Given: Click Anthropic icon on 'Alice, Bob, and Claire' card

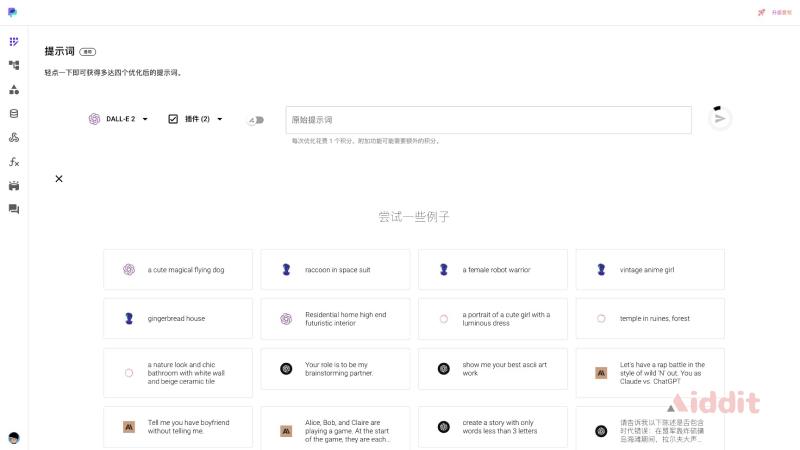Looking at the screenshot, I should coord(286,431).
